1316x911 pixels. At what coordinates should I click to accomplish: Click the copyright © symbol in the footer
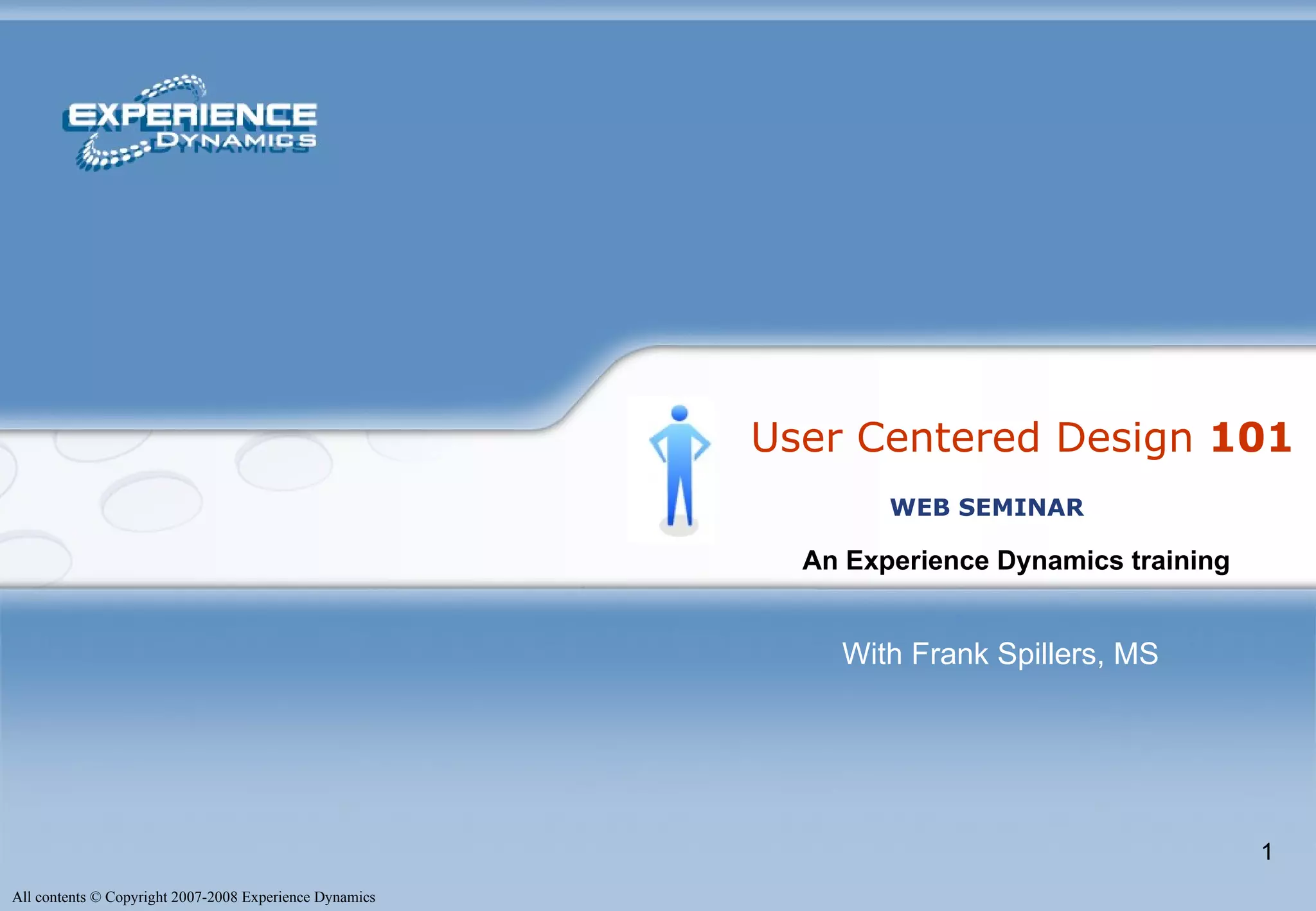tap(96, 897)
